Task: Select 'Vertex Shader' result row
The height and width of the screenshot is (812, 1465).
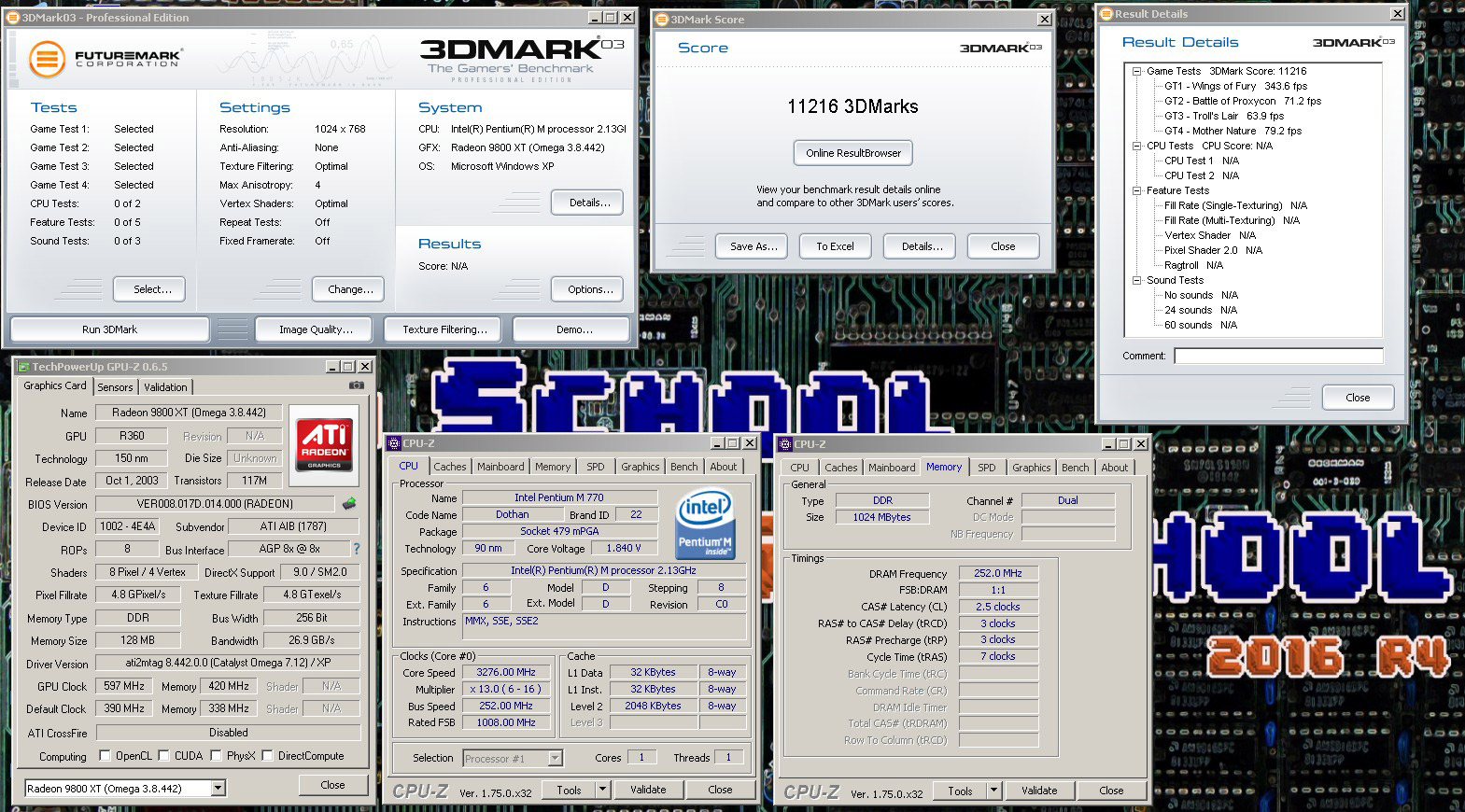Action: click(1210, 235)
